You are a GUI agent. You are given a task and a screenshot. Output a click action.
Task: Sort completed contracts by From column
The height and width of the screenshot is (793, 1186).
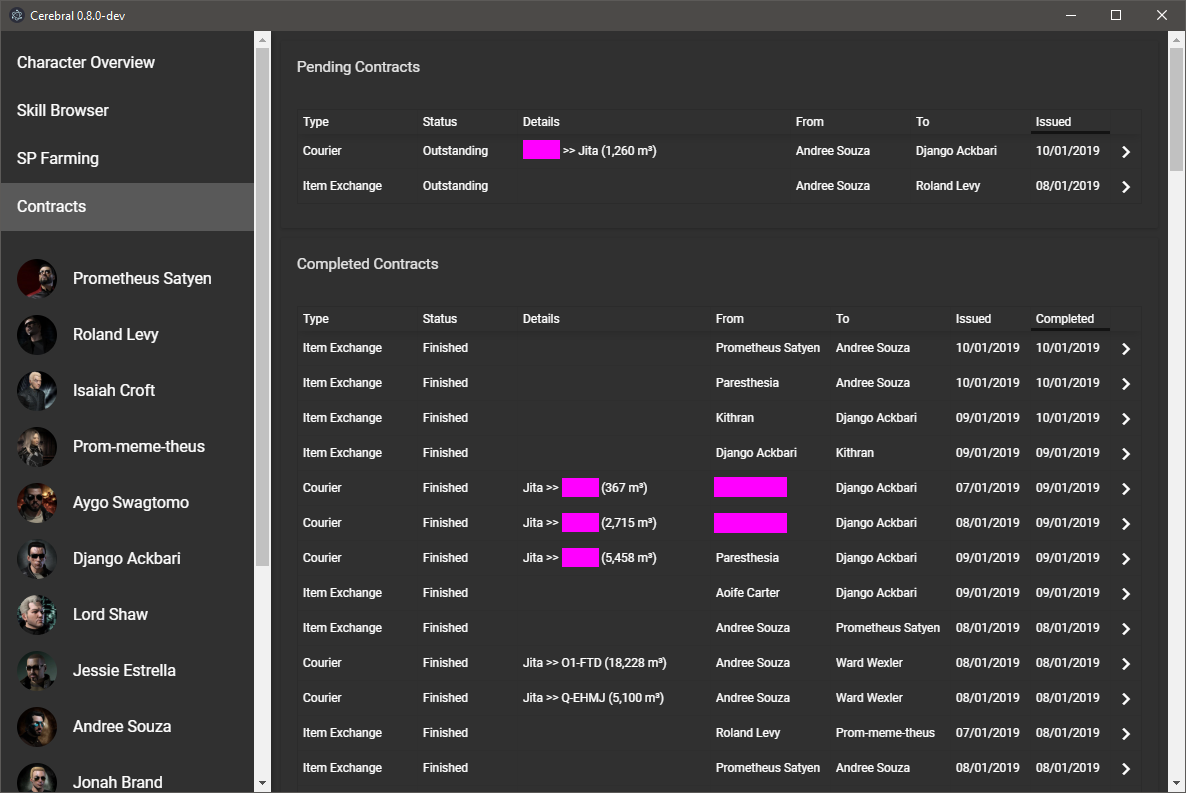pos(729,319)
